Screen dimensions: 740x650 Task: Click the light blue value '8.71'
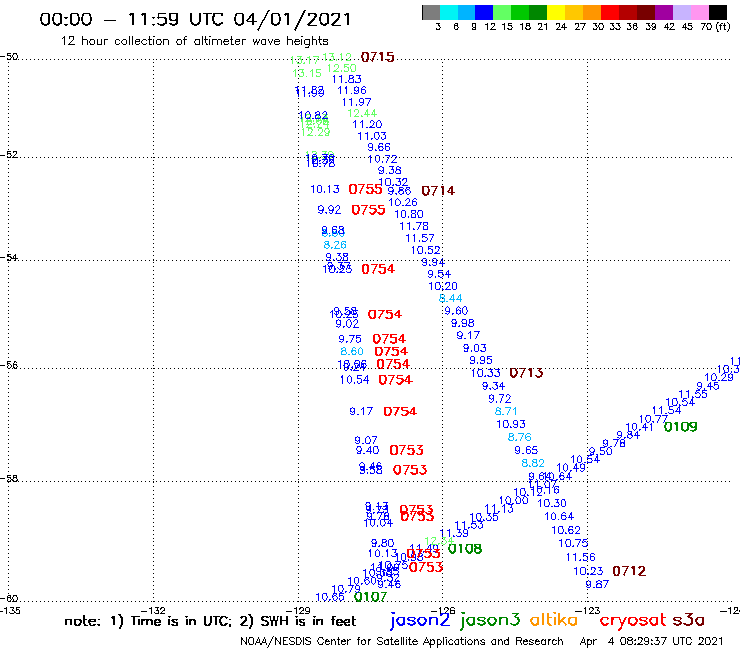[506, 411]
